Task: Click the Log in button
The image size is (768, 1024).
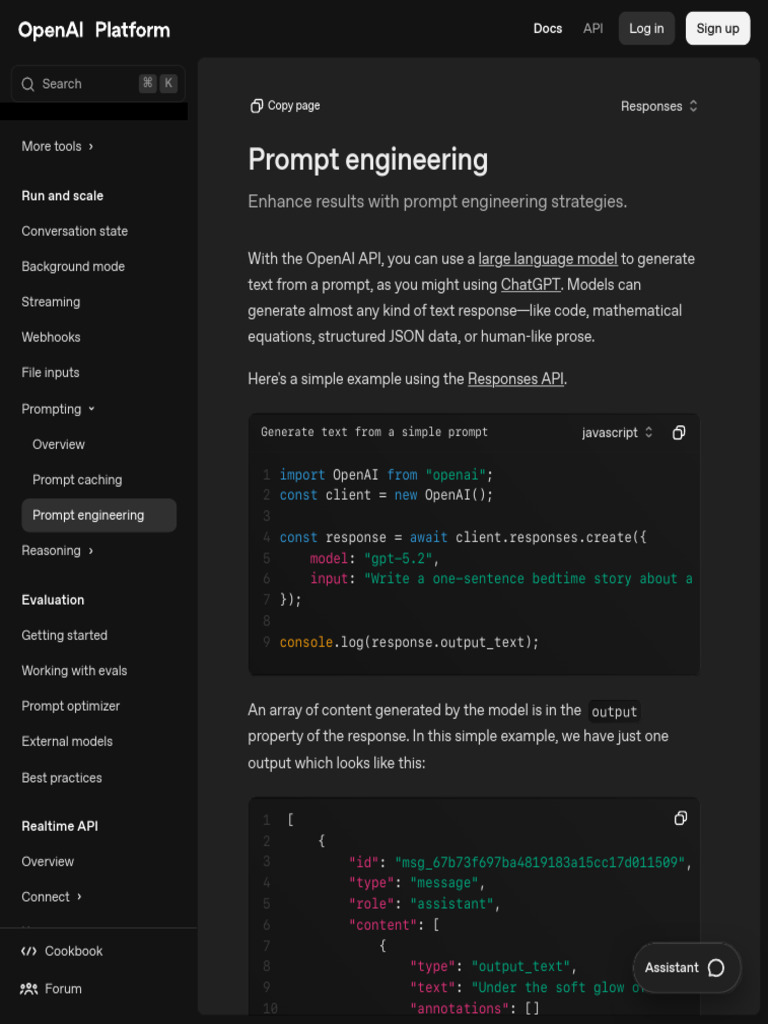Action: click(x=646, y=29)
